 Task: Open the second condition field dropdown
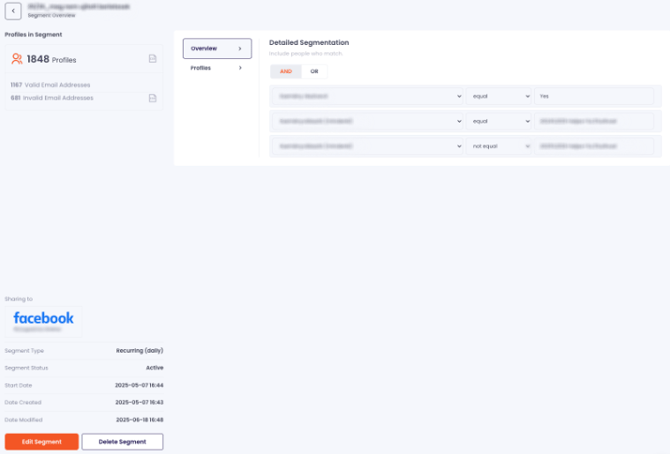click(x=366, y=121)
